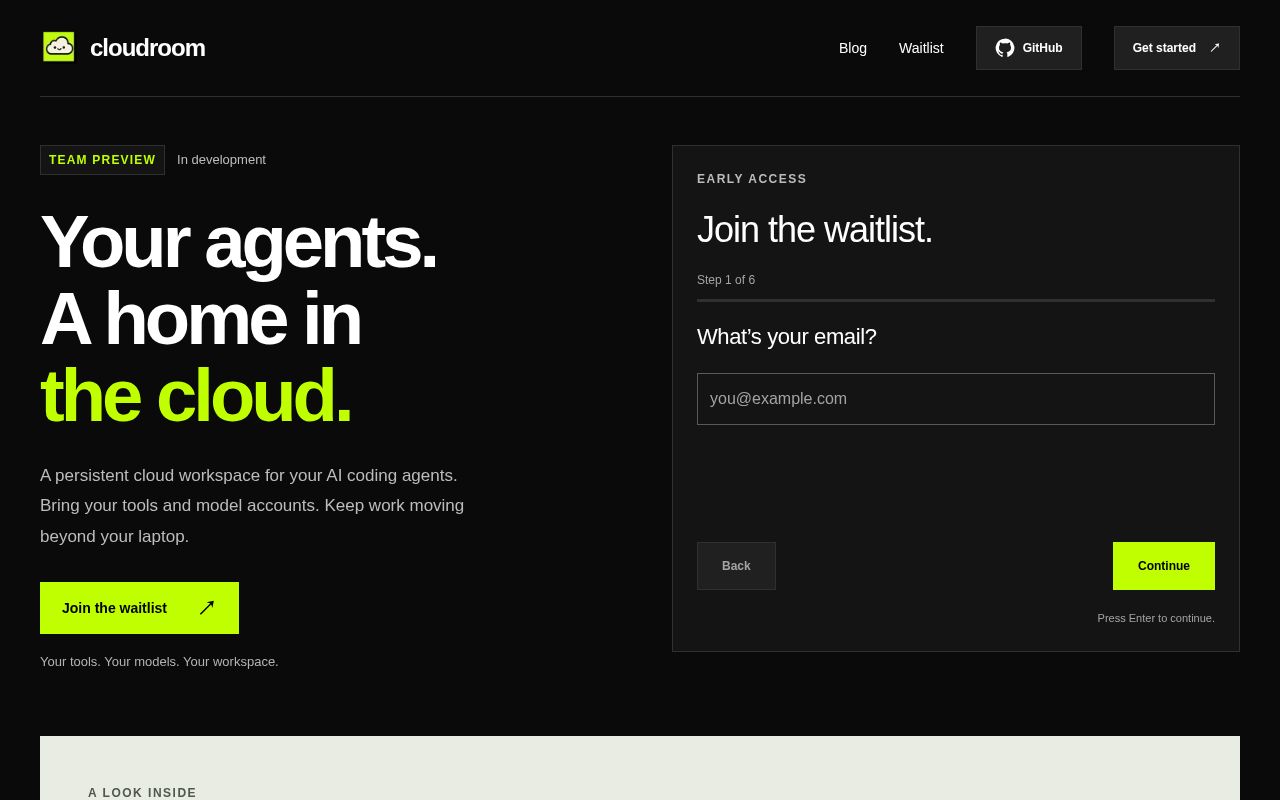This screenshot has width=1280, height=800.
Task: Click 'Press Enter to continue.' hint
Action: tap(1156, 618)
